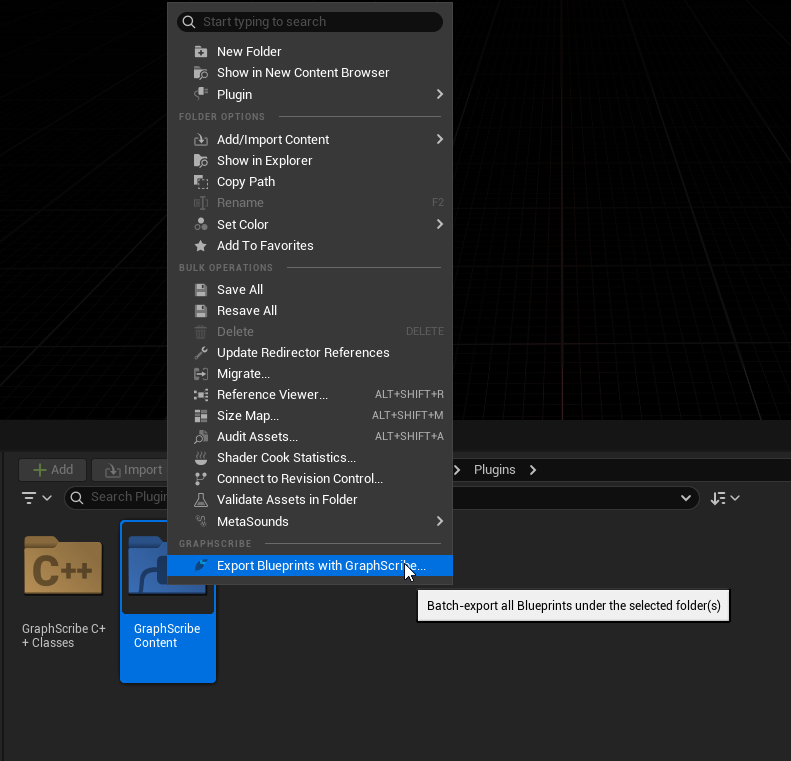Image resolution: width=791 pixels, height=761 pixels.
Task: Click the Copy Path icon
Action: [201, 182]
